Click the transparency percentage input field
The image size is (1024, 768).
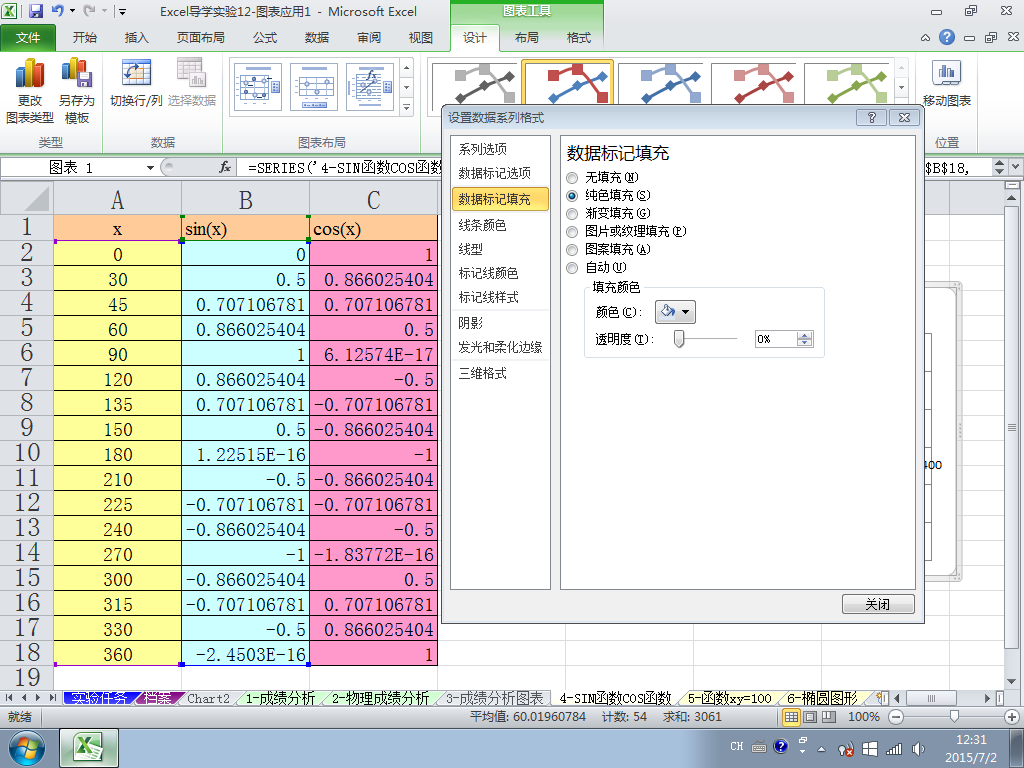point(776,339)
